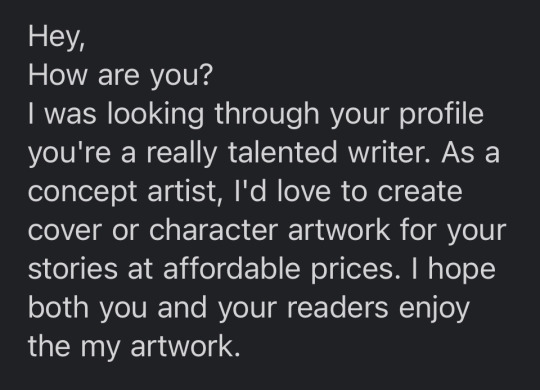Click the "How are you?" line
Screen dimensions: 540x390
(x=121, y=75)
